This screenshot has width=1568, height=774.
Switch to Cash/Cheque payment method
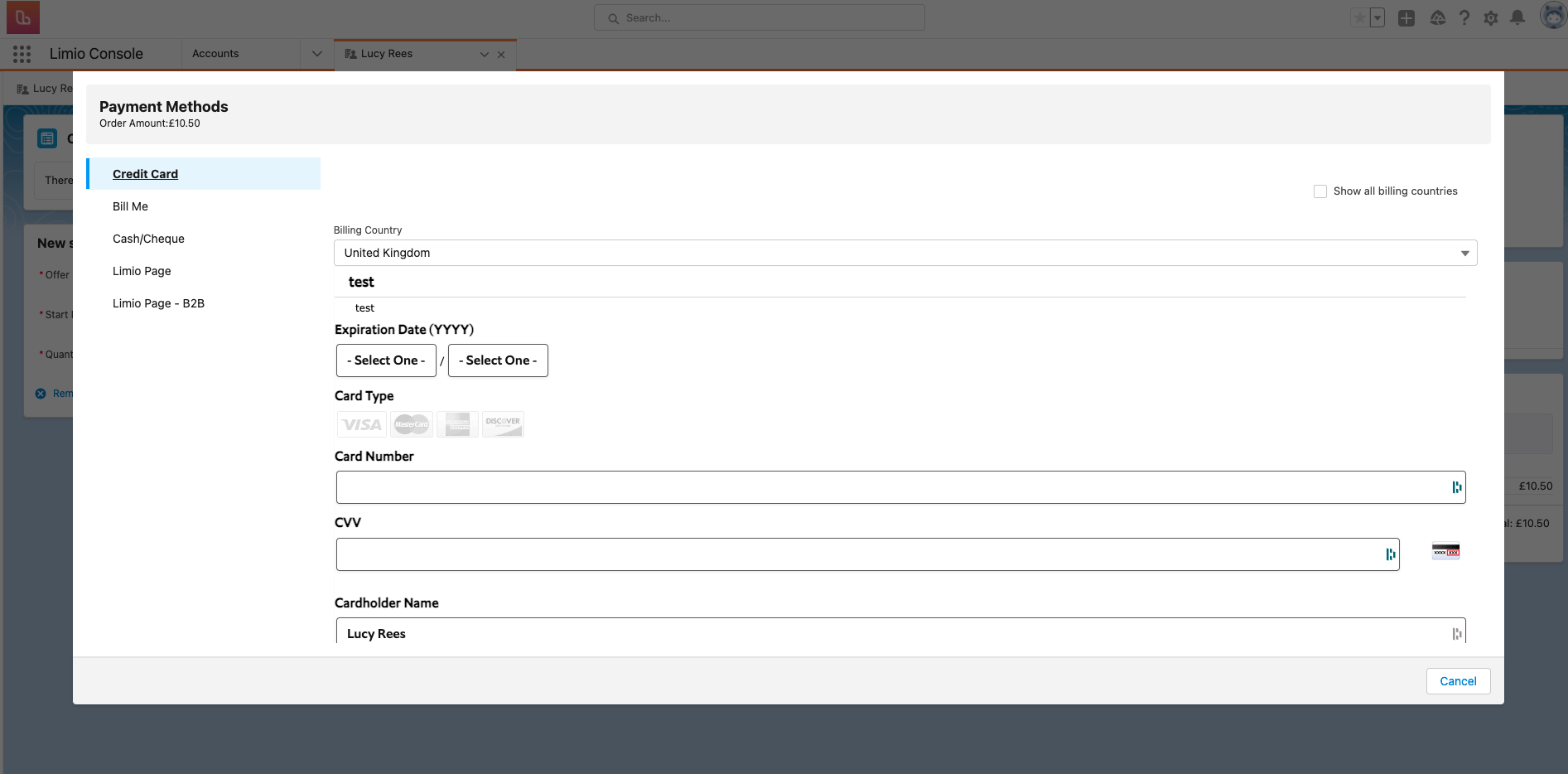148,239
